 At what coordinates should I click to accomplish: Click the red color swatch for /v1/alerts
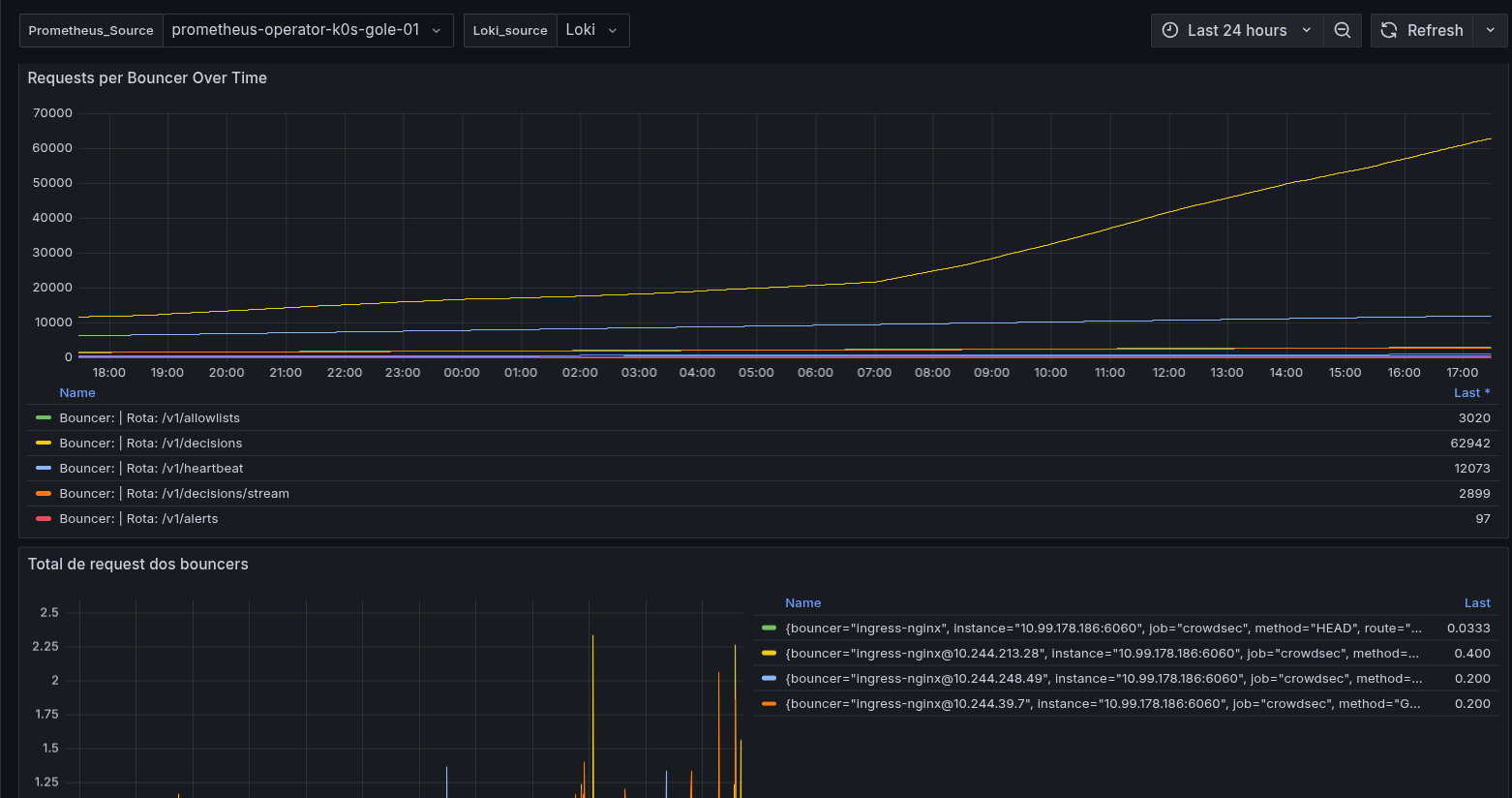tap(44, 519)
